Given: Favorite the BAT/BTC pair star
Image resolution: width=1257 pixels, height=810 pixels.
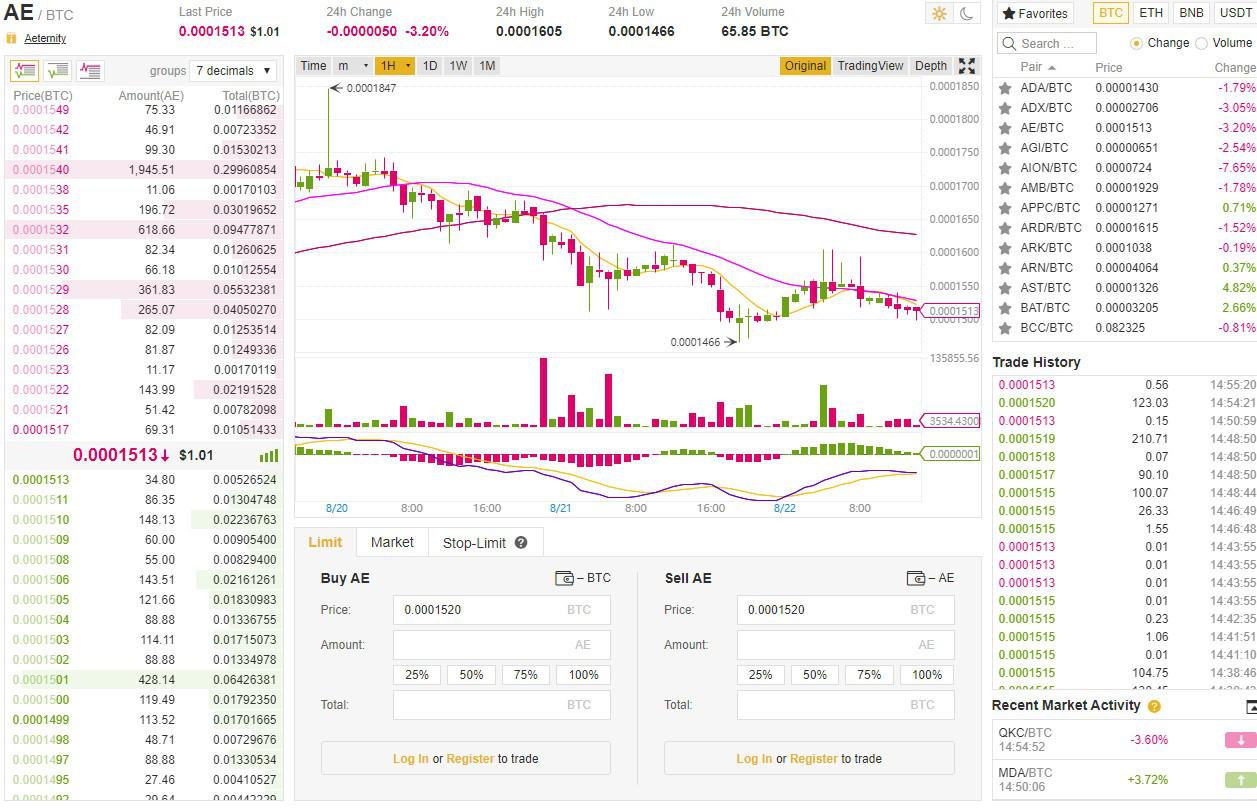Looking at the screenshot, I should point(1005,308).
